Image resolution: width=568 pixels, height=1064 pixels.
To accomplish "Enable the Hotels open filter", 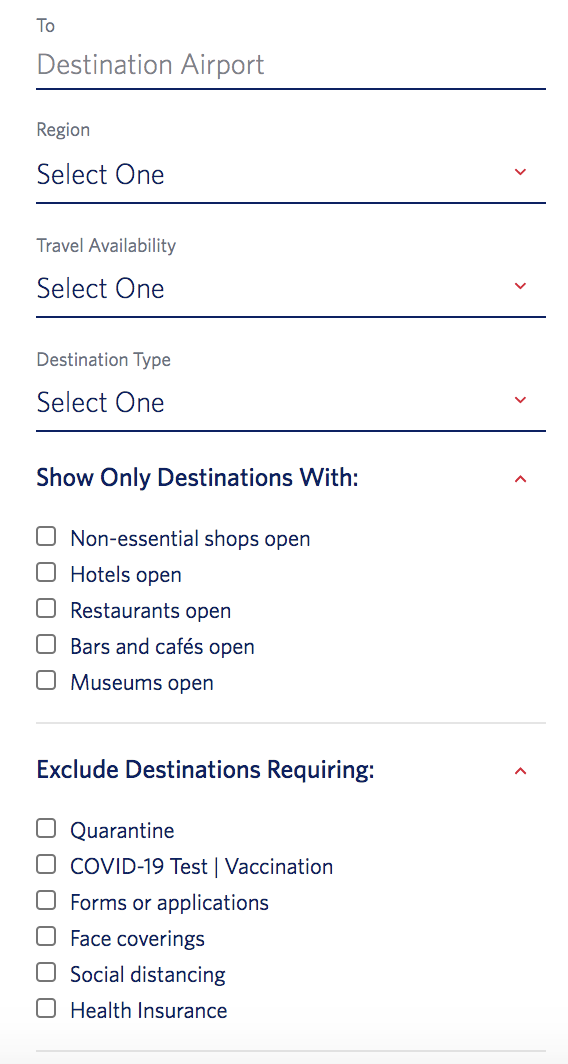I will (46, 573).
